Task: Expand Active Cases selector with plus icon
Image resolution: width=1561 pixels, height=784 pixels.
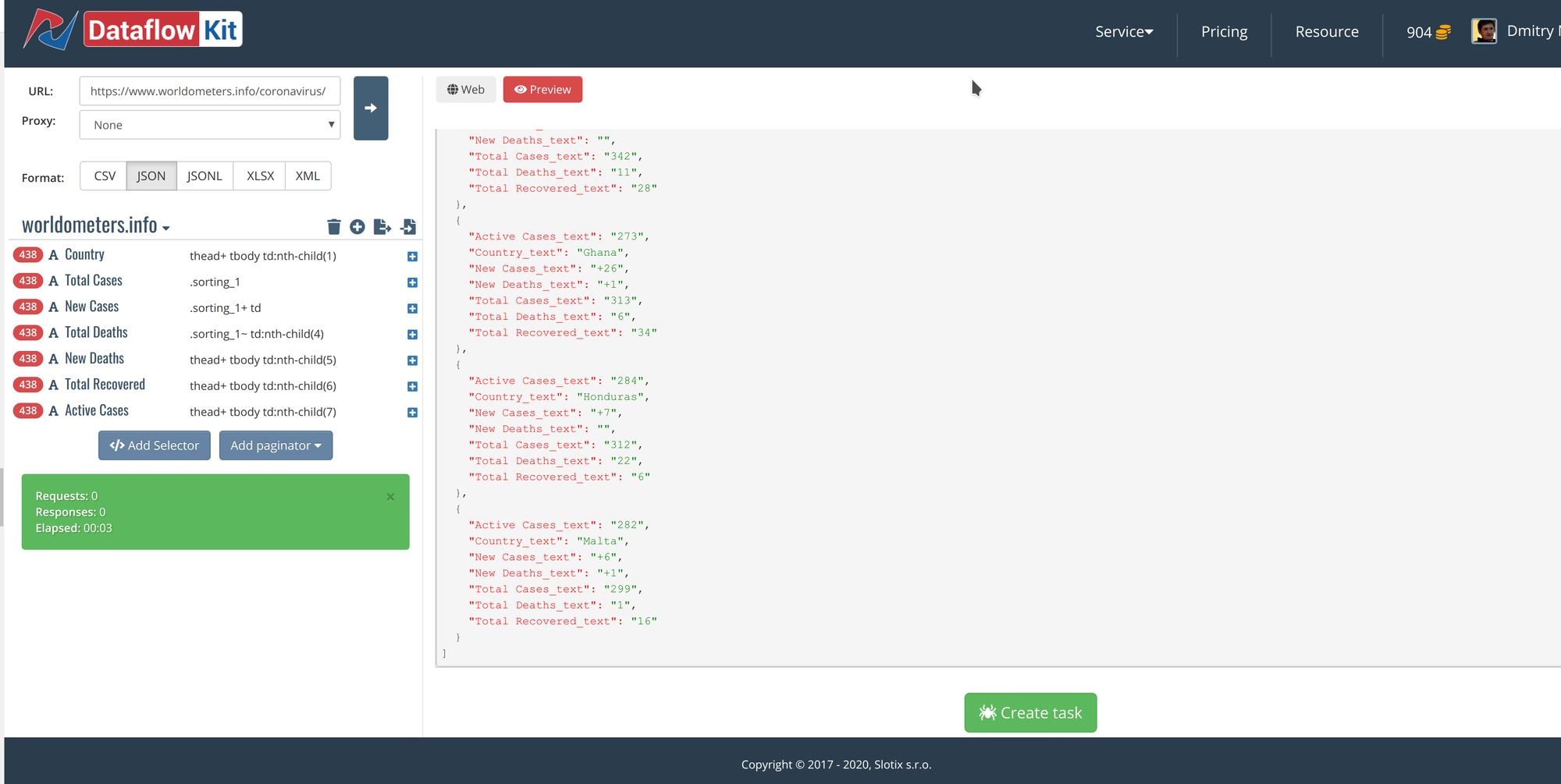Action: coord(412,413)
